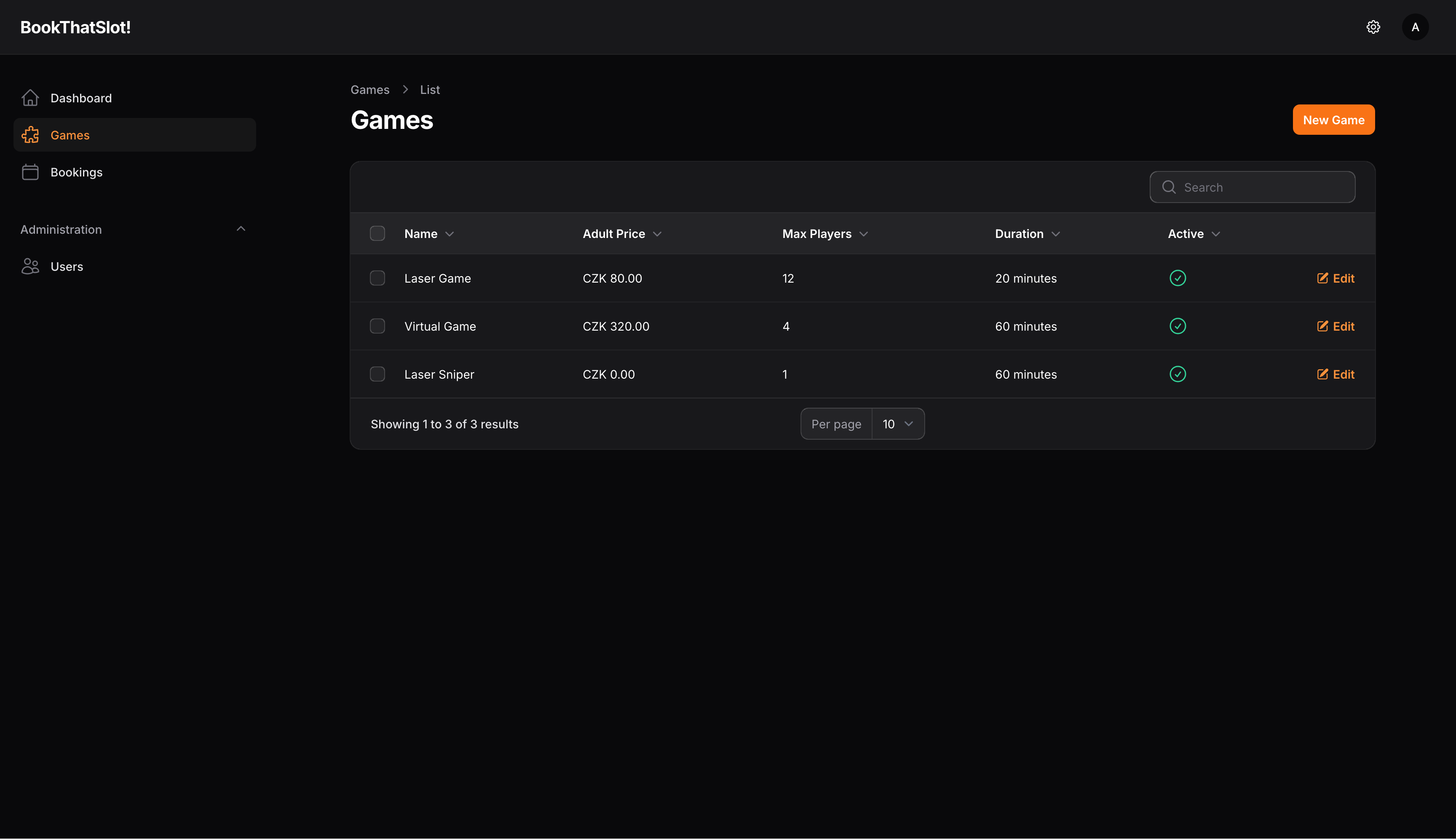The image size is (1456, 839).
Task: Collapse the Administration section
Action: pos(241,230)
